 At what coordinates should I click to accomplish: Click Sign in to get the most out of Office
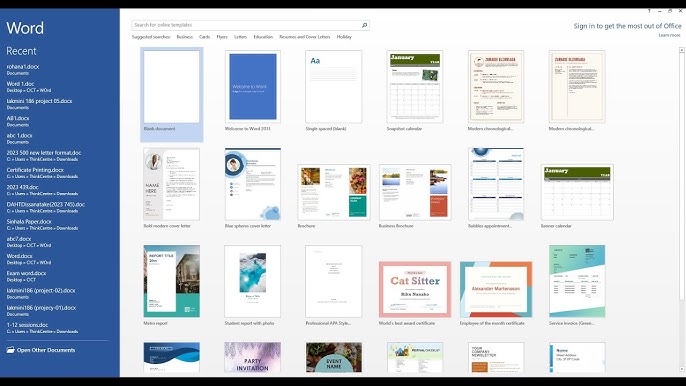pos(627,26)
